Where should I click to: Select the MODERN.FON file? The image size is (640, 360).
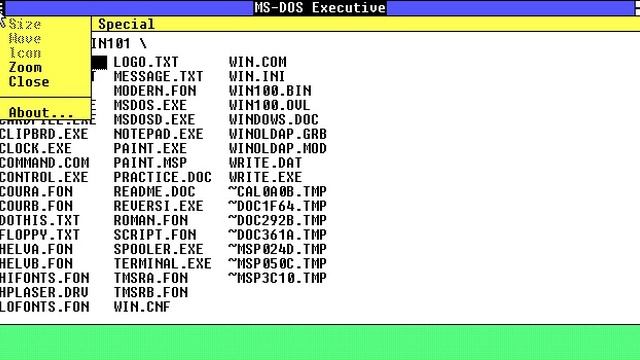click(155, 91)
